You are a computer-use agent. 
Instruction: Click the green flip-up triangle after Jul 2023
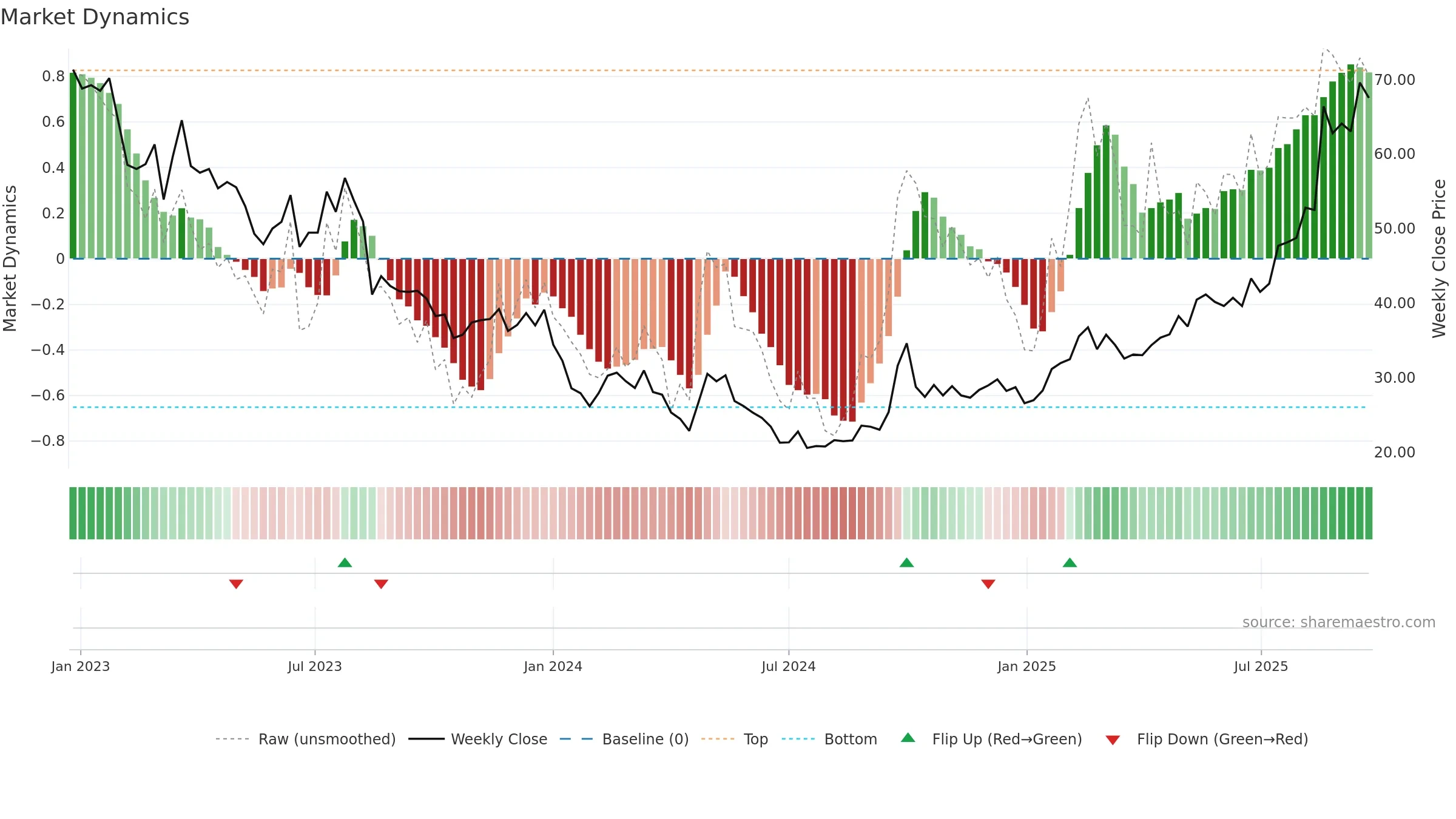pos(345,562)
